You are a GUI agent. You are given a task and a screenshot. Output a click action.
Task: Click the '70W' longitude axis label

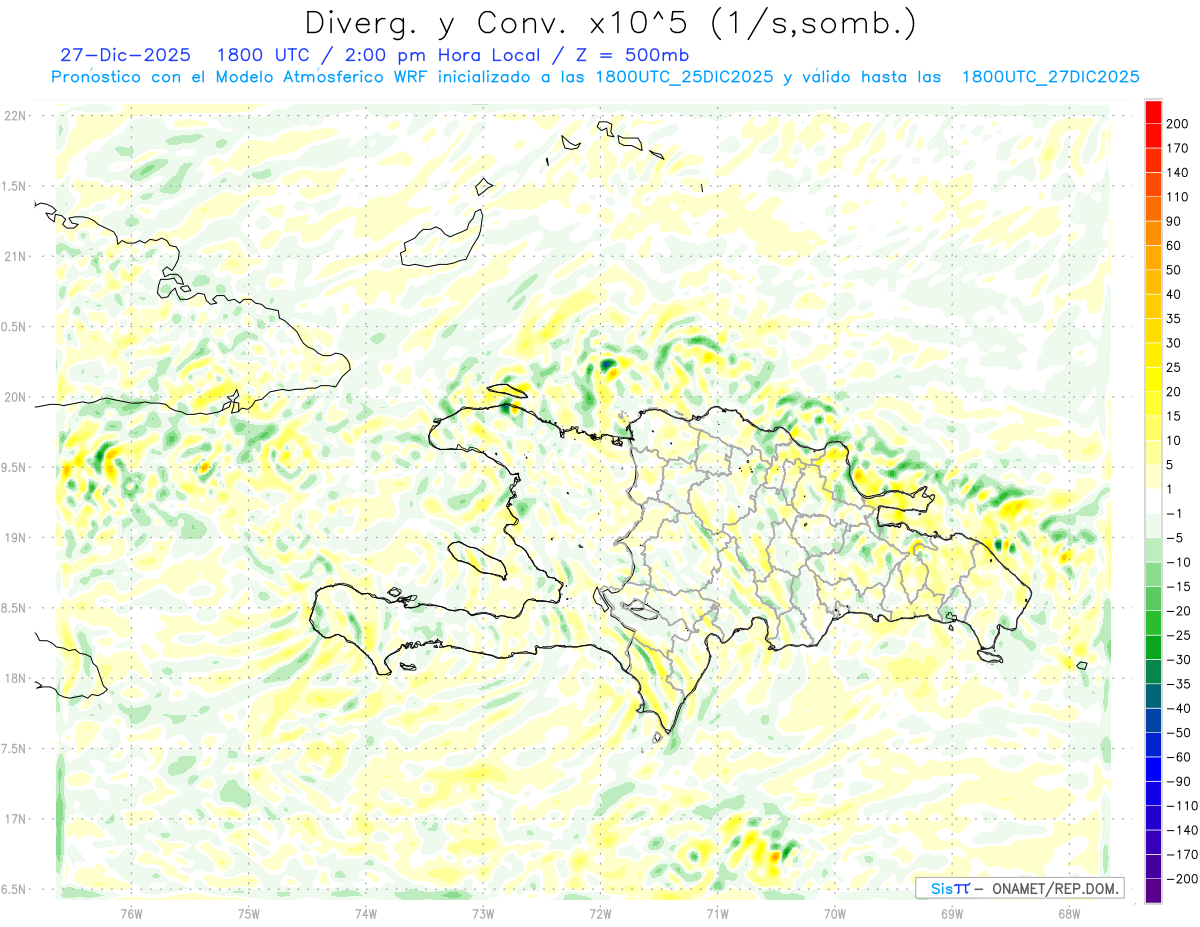tap(835, 913)
